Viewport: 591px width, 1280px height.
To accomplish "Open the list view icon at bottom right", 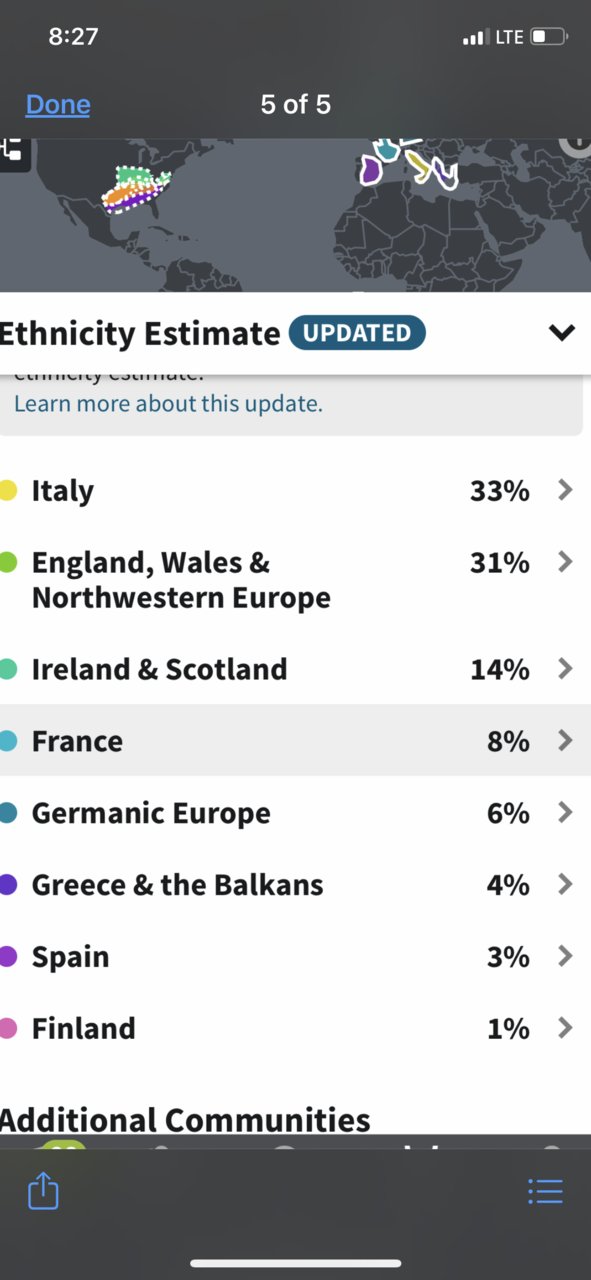I will (545, 1192).
